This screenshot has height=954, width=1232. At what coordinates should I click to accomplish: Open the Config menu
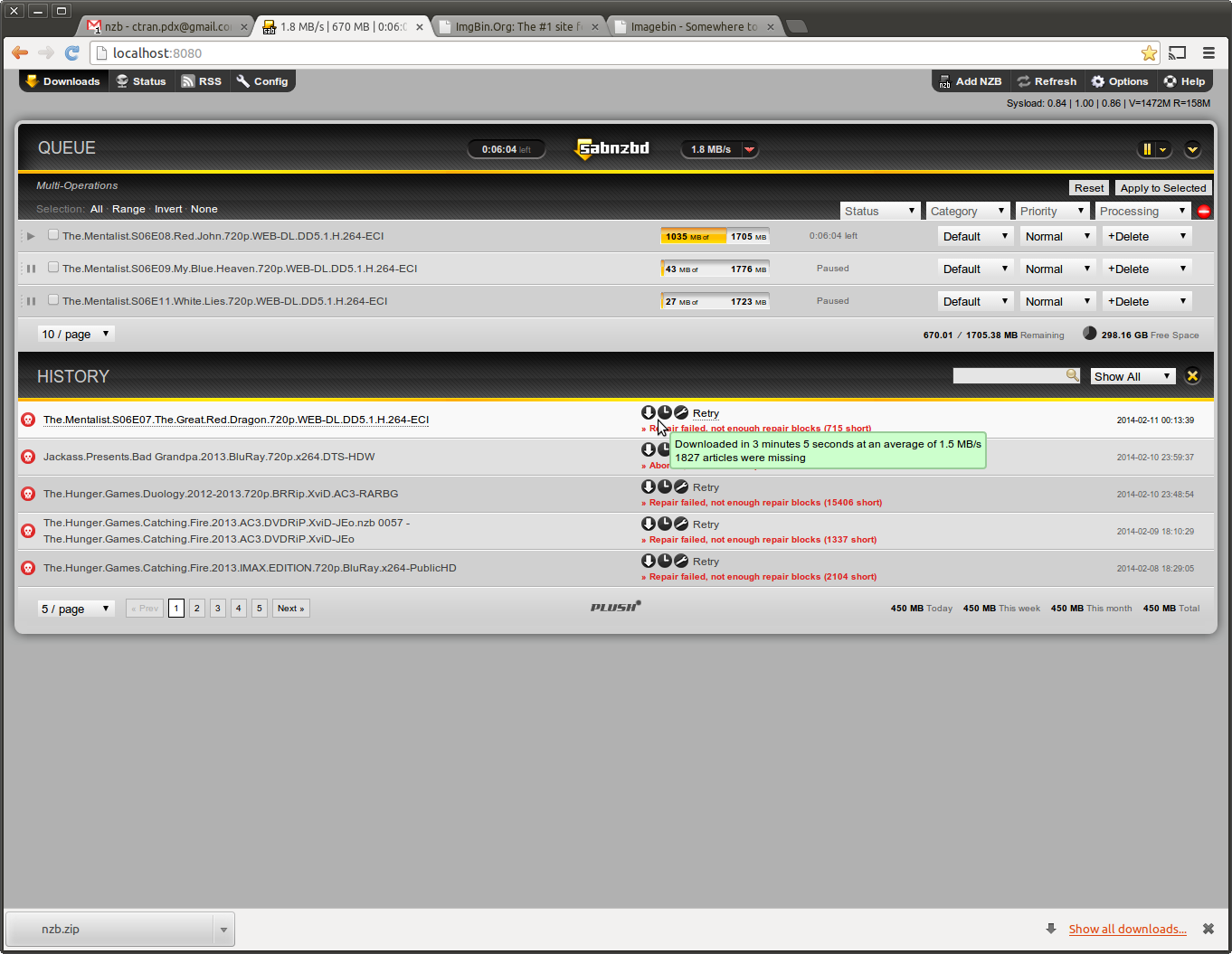(262, 81)
